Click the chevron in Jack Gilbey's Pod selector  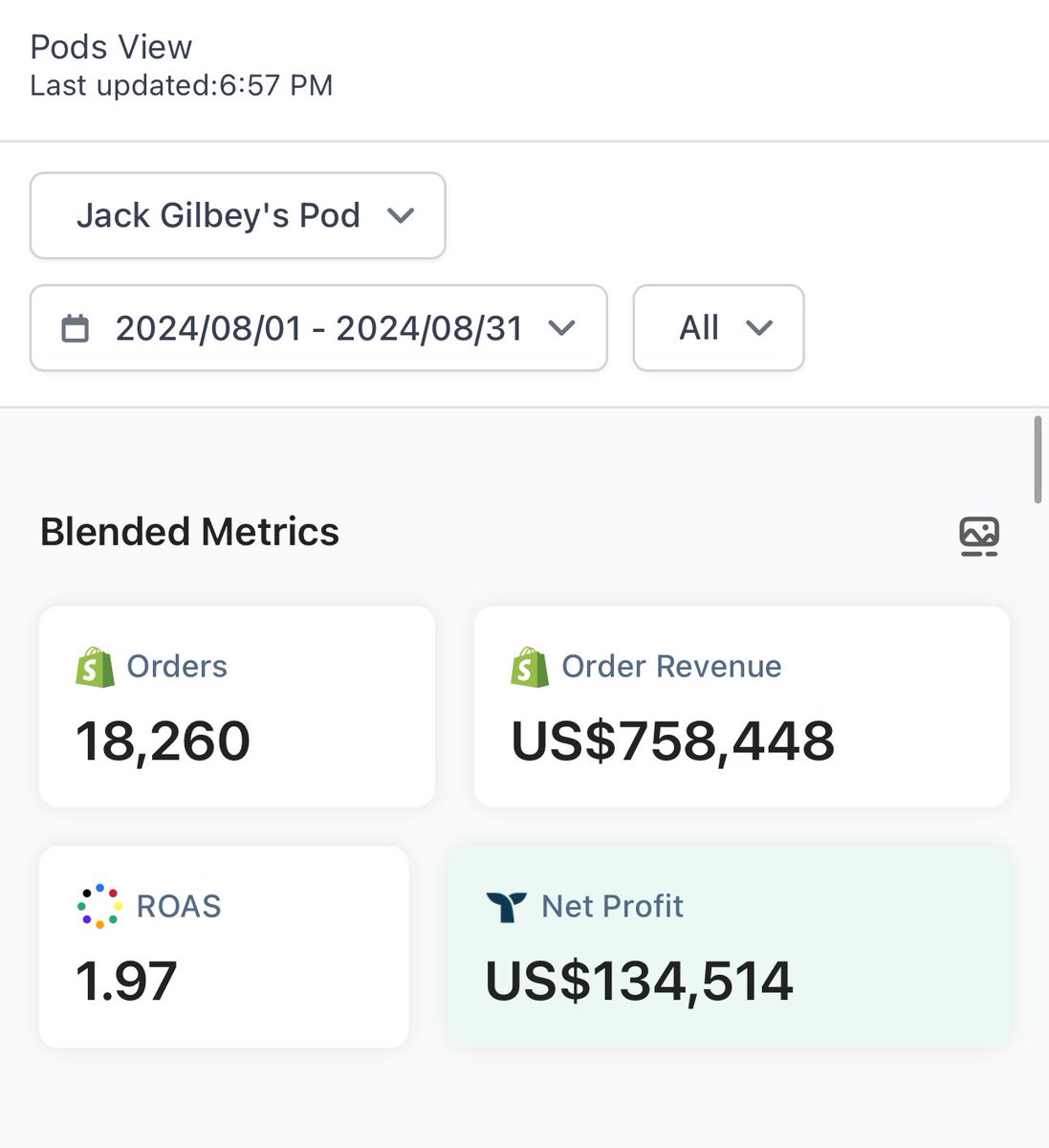[401, 215]
